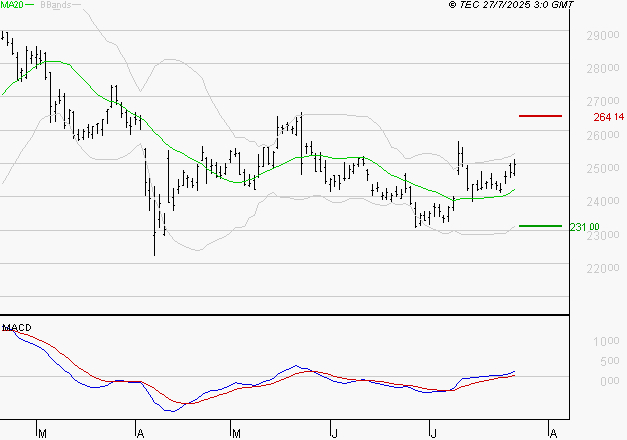Click the 29000 price axis label
This screenshot has height=440, width=627.
click(603, 36)
